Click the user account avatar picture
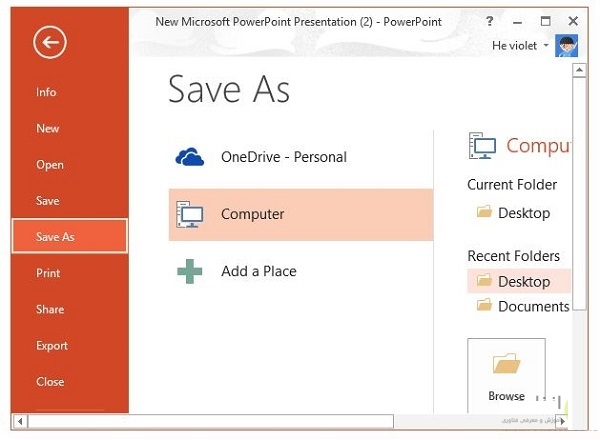 click(x=568, y=46)
